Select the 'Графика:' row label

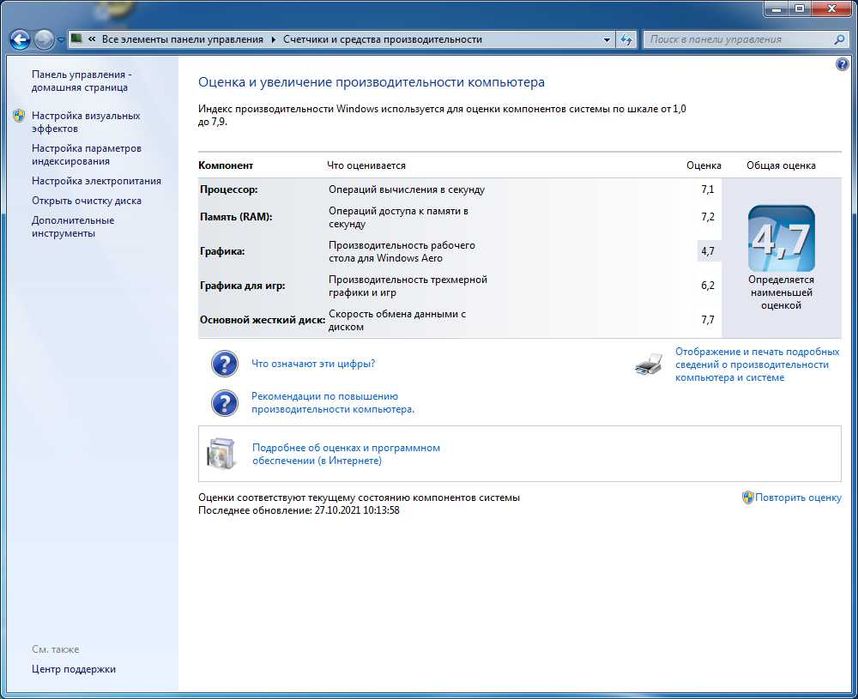click(222, 251)
